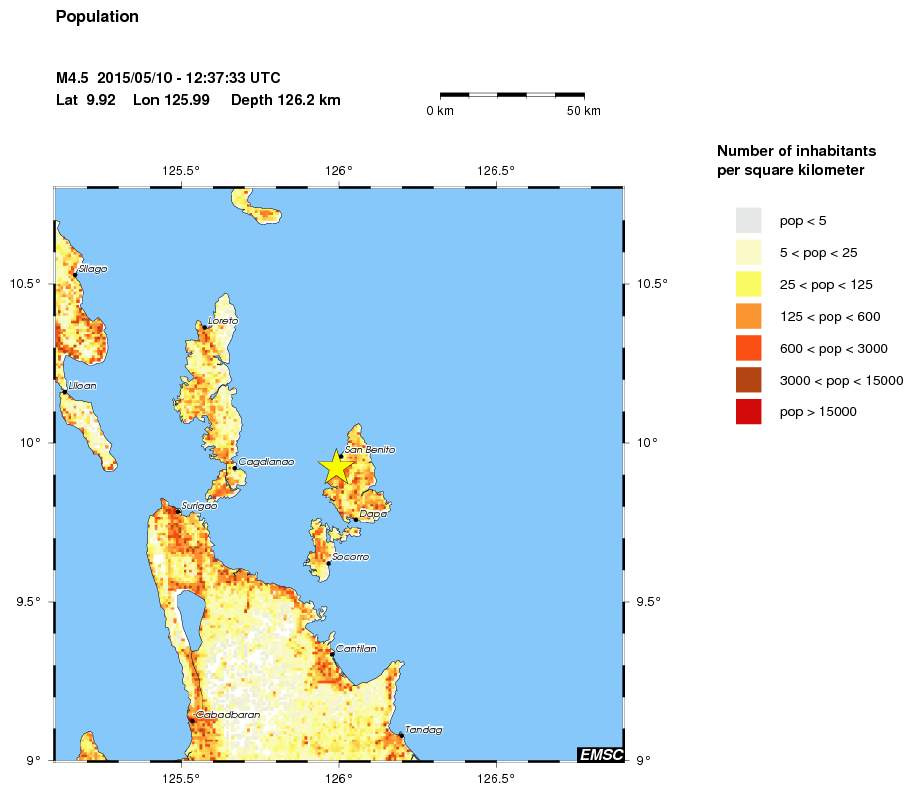This screenshot has height=793, width=913.
Task: Click the Surigao city dot marker
Action: pos(178,511)
